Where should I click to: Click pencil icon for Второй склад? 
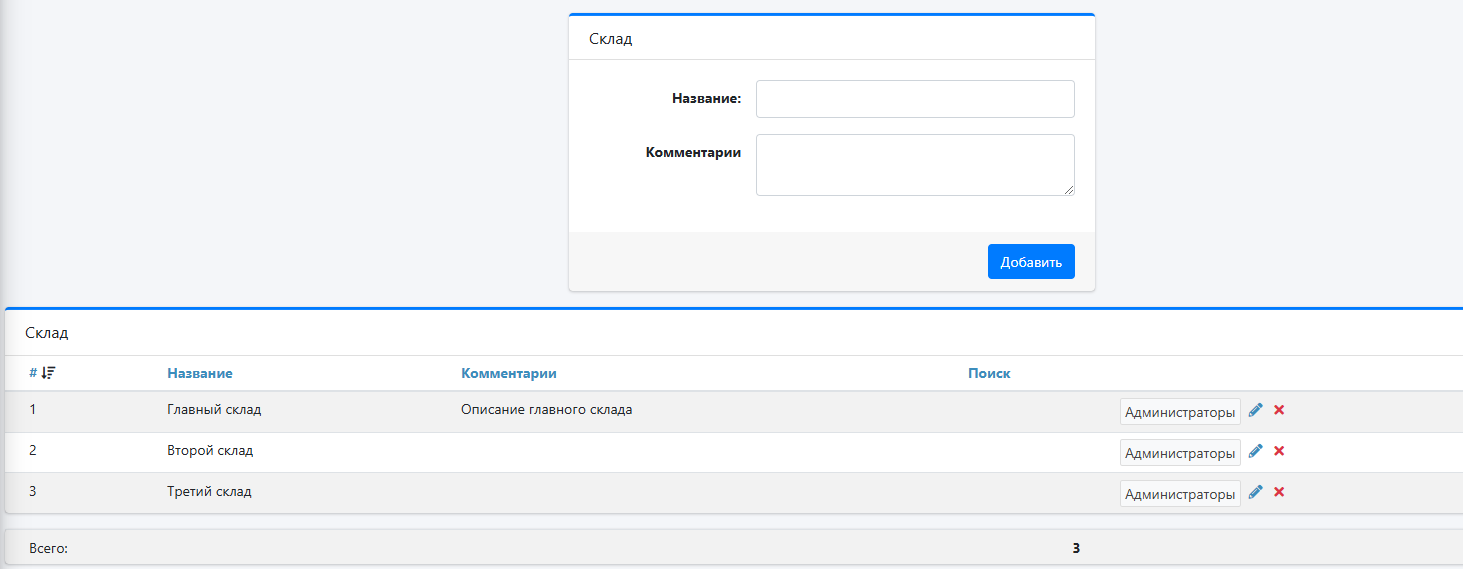(1256, 451)
